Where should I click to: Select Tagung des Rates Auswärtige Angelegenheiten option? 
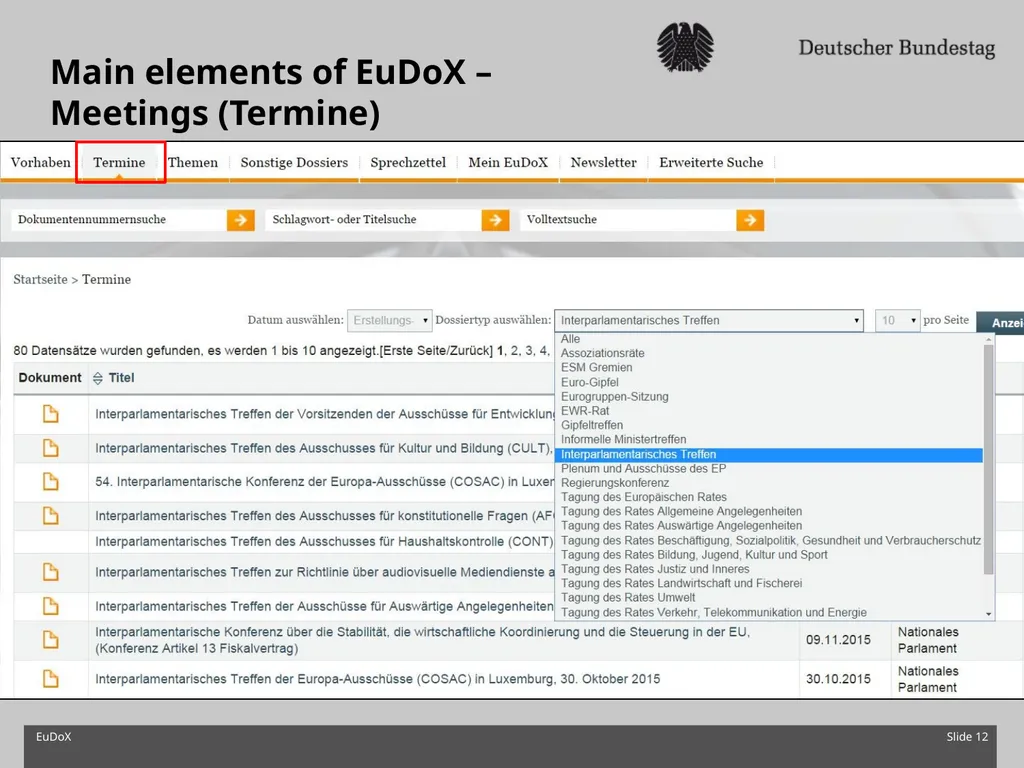[769, 526]
